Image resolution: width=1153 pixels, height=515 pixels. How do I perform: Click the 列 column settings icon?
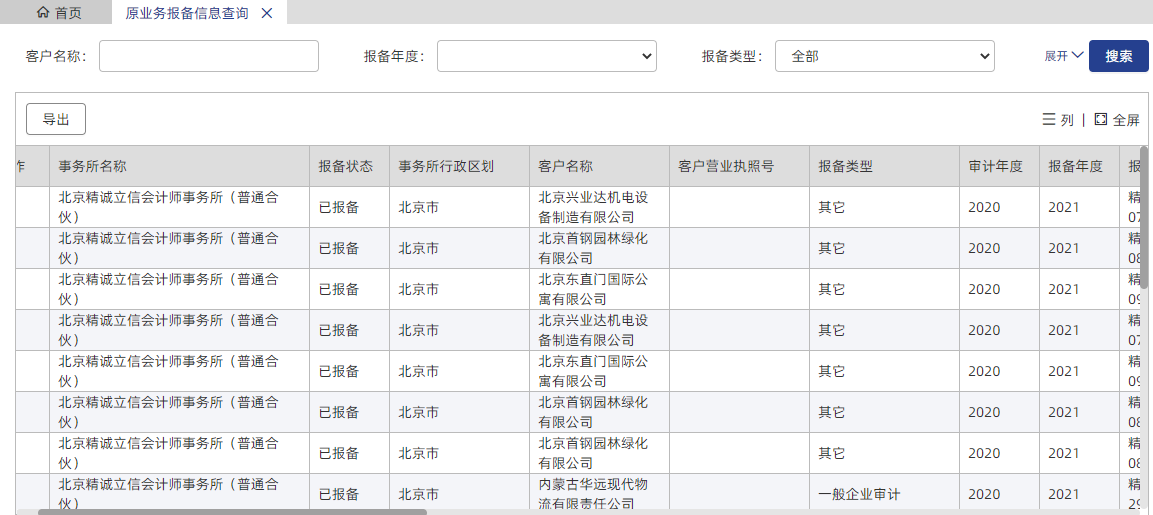(1049, 120)
